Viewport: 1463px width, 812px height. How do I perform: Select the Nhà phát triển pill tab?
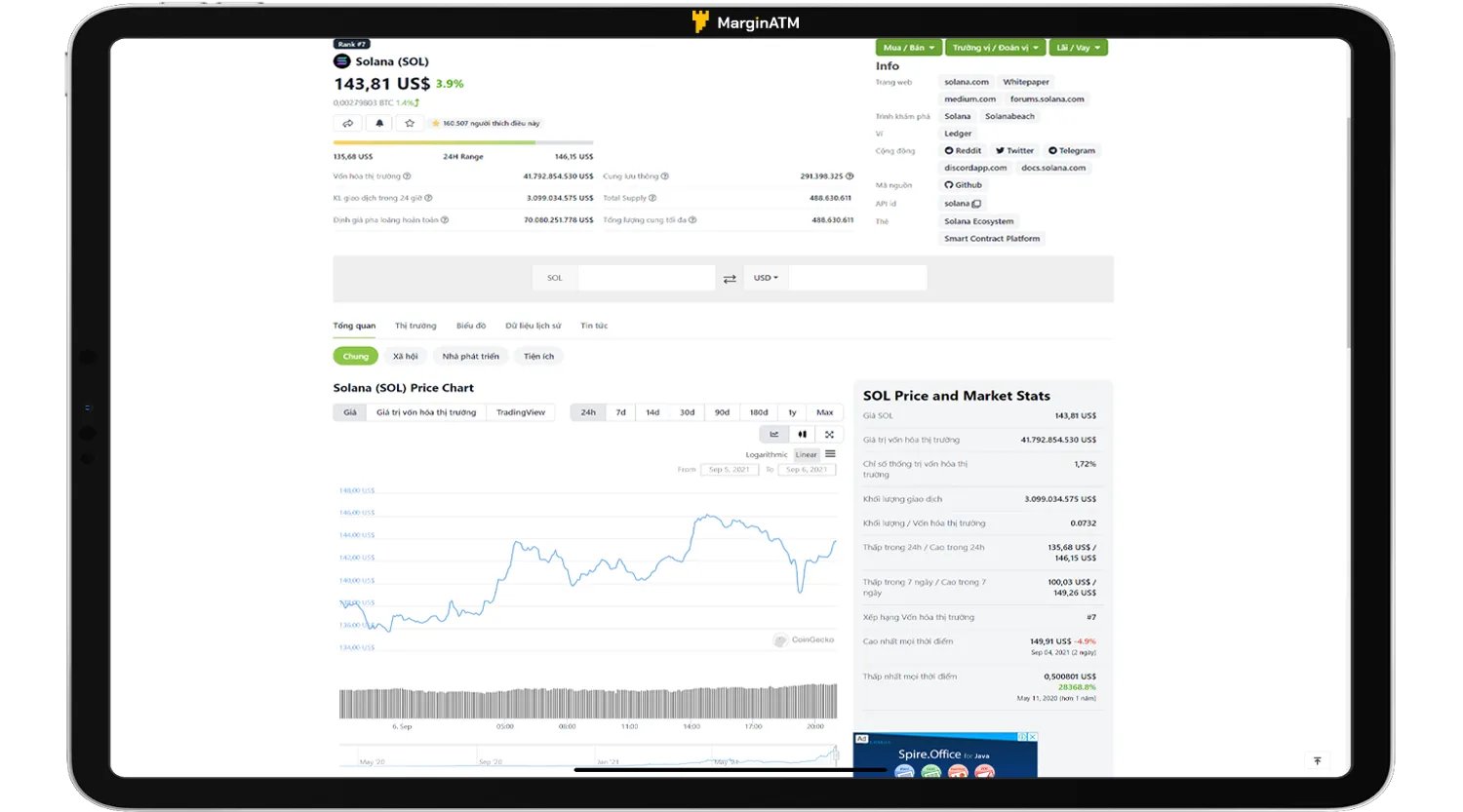(470, 357)
